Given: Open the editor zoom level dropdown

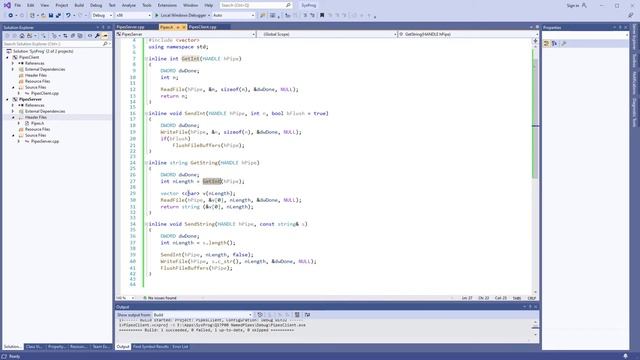Looking at the screenshot, I should pos(125,298).
